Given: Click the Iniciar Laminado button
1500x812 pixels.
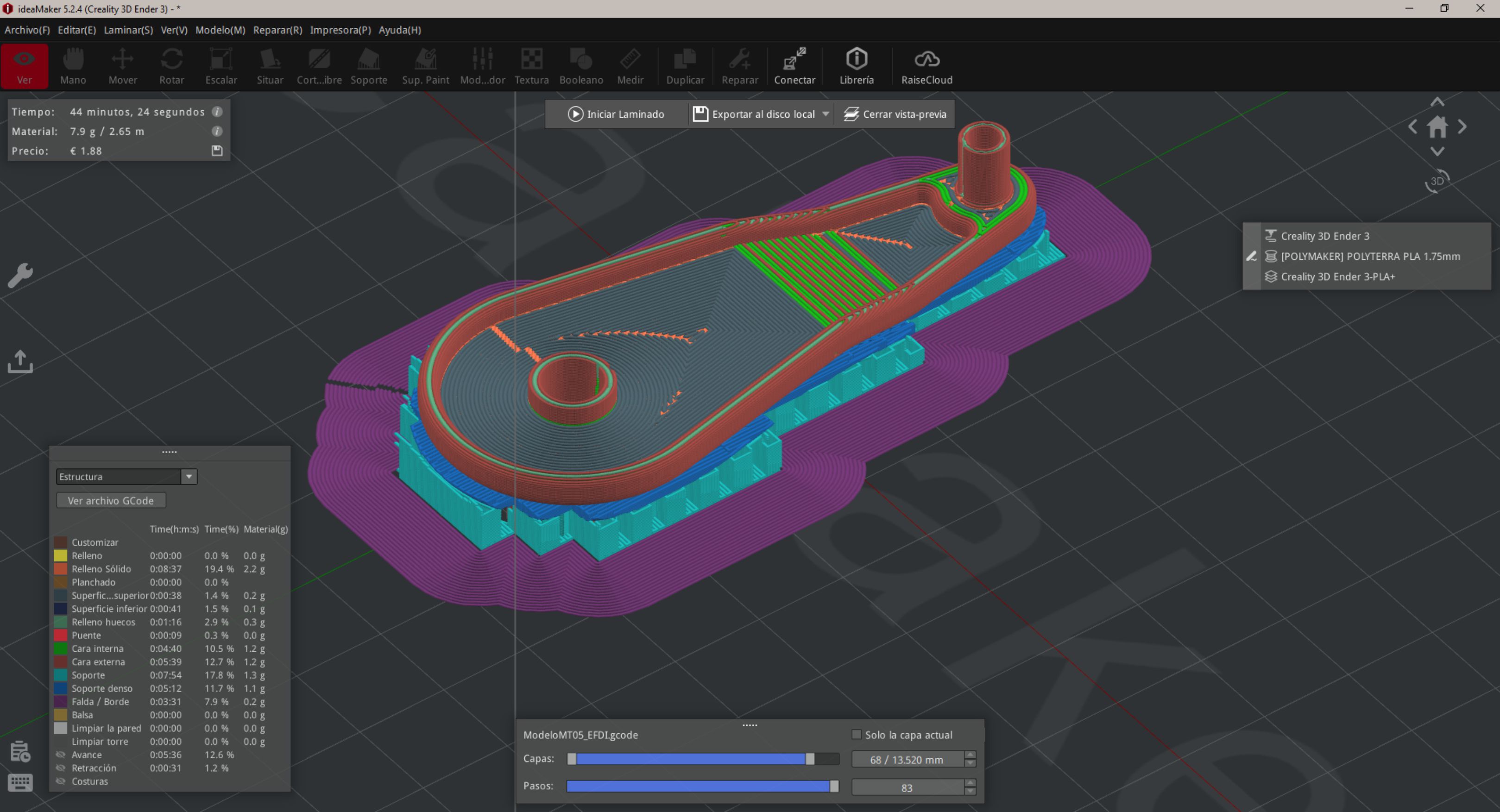Looking at the screenshot, I should point(616,114).
